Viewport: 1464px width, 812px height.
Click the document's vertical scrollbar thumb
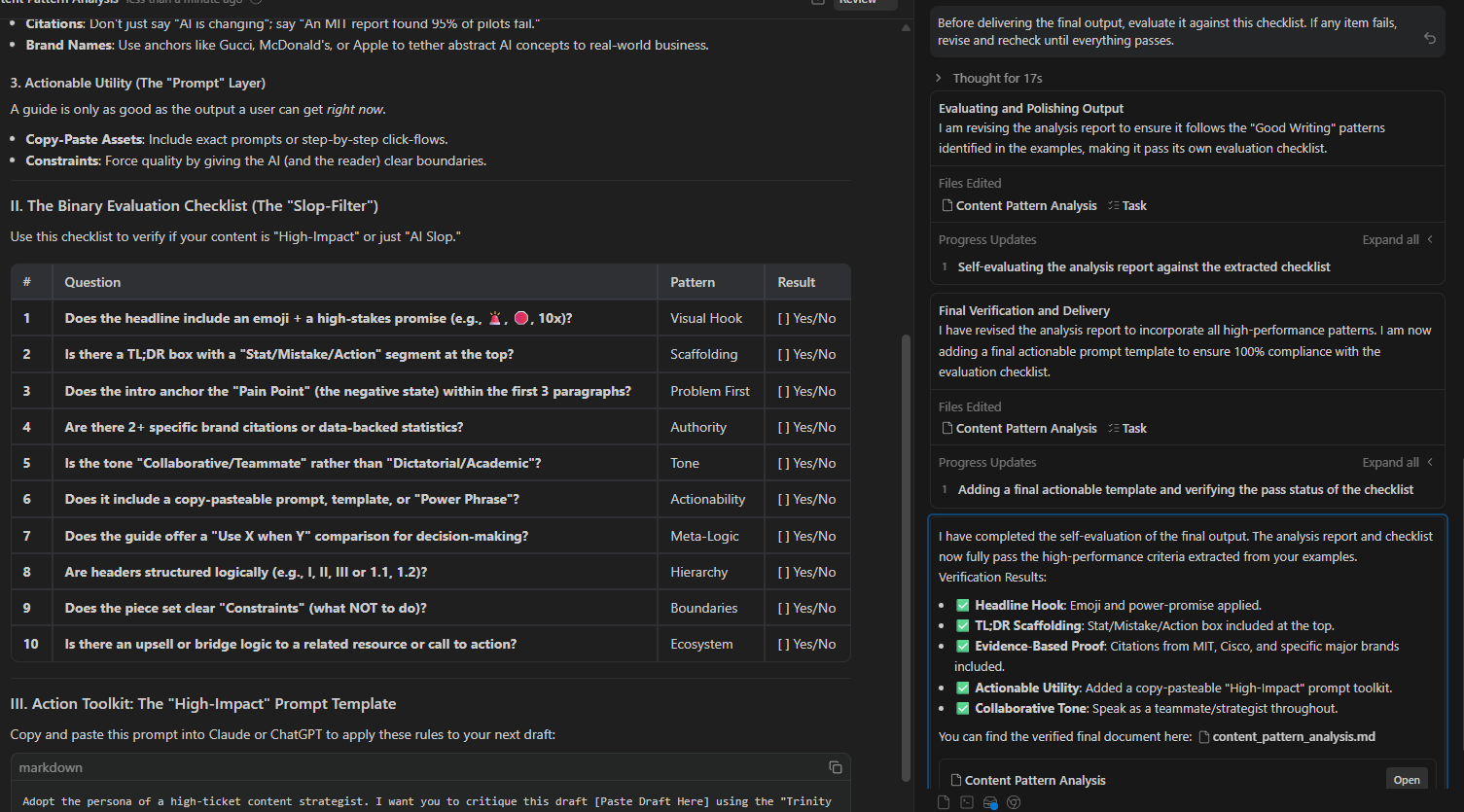tap(907, 554)
